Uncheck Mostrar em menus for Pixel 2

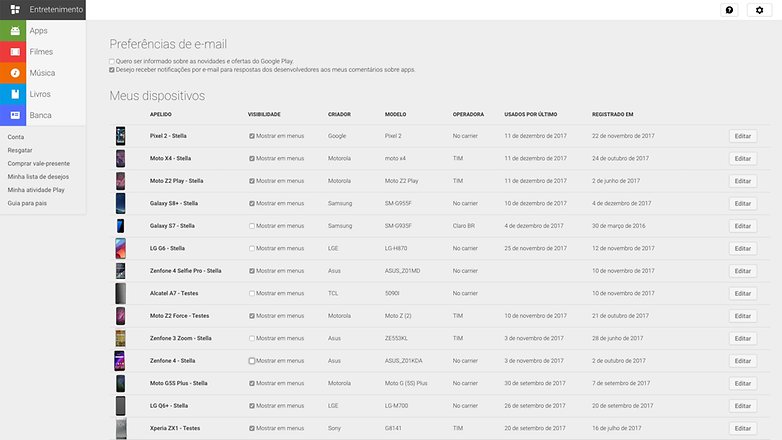point(252,136)
